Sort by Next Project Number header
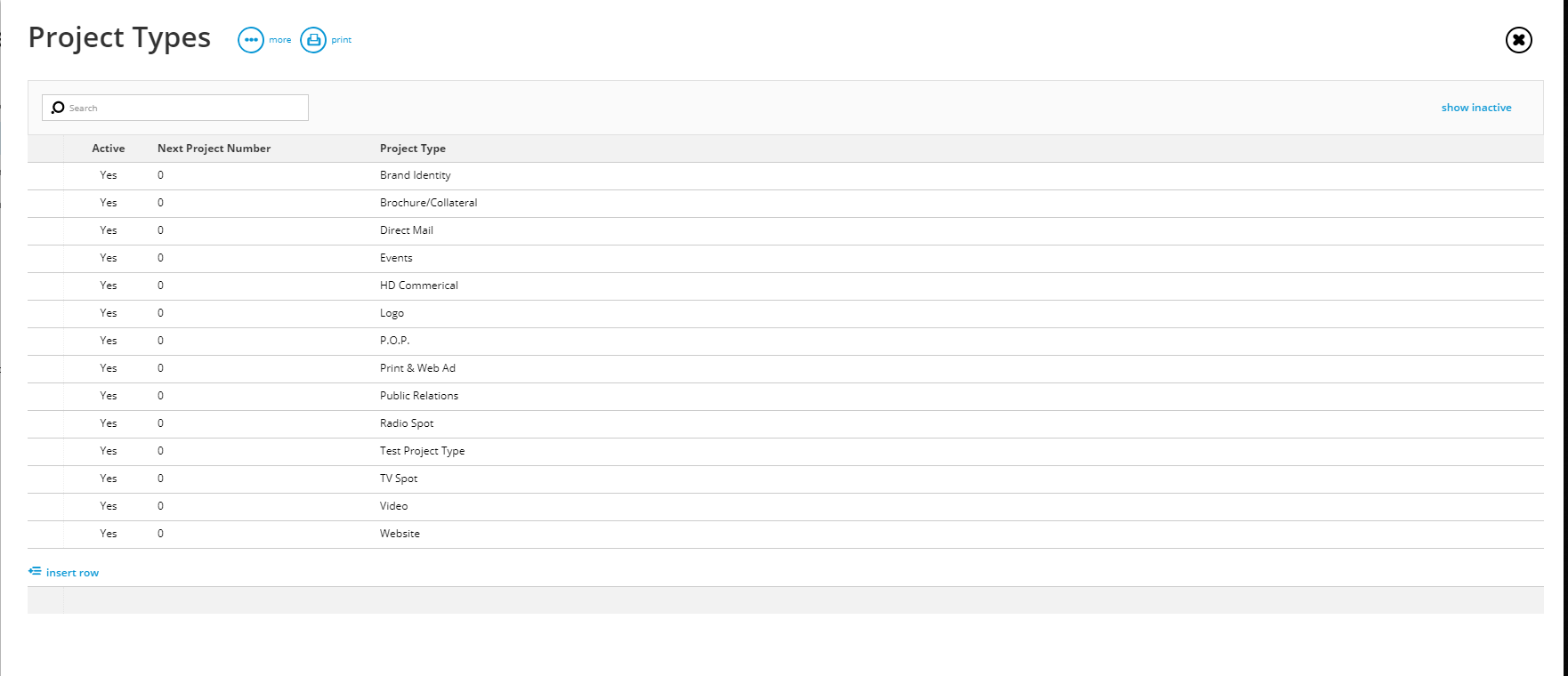1568x676 pixels. click(214, 149)
